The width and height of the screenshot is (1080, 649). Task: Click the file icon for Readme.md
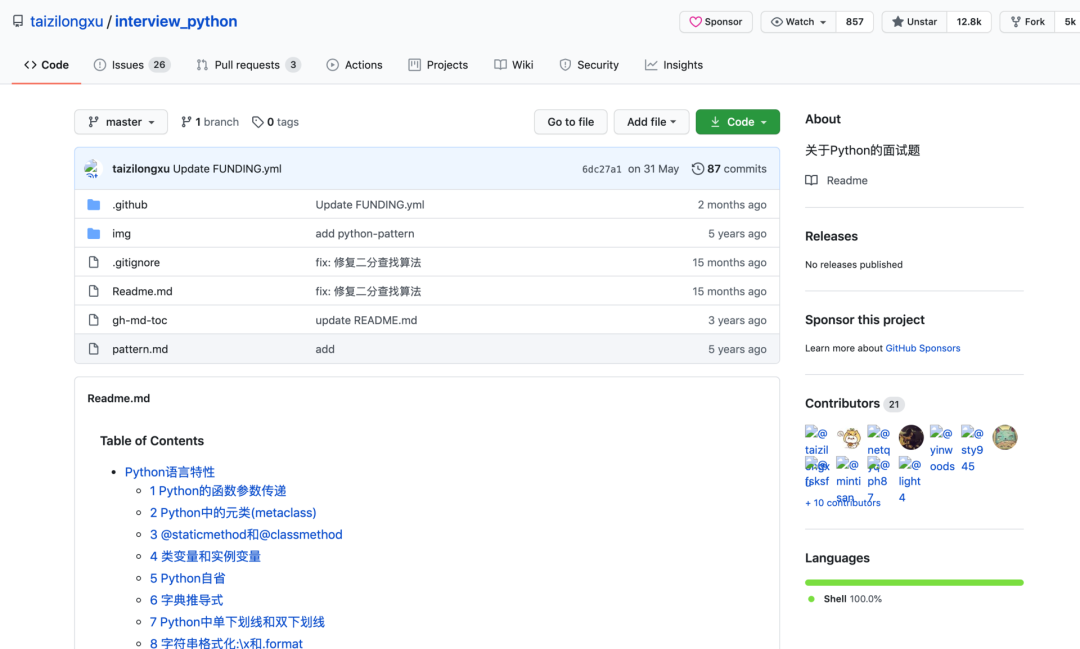point(94,291)
